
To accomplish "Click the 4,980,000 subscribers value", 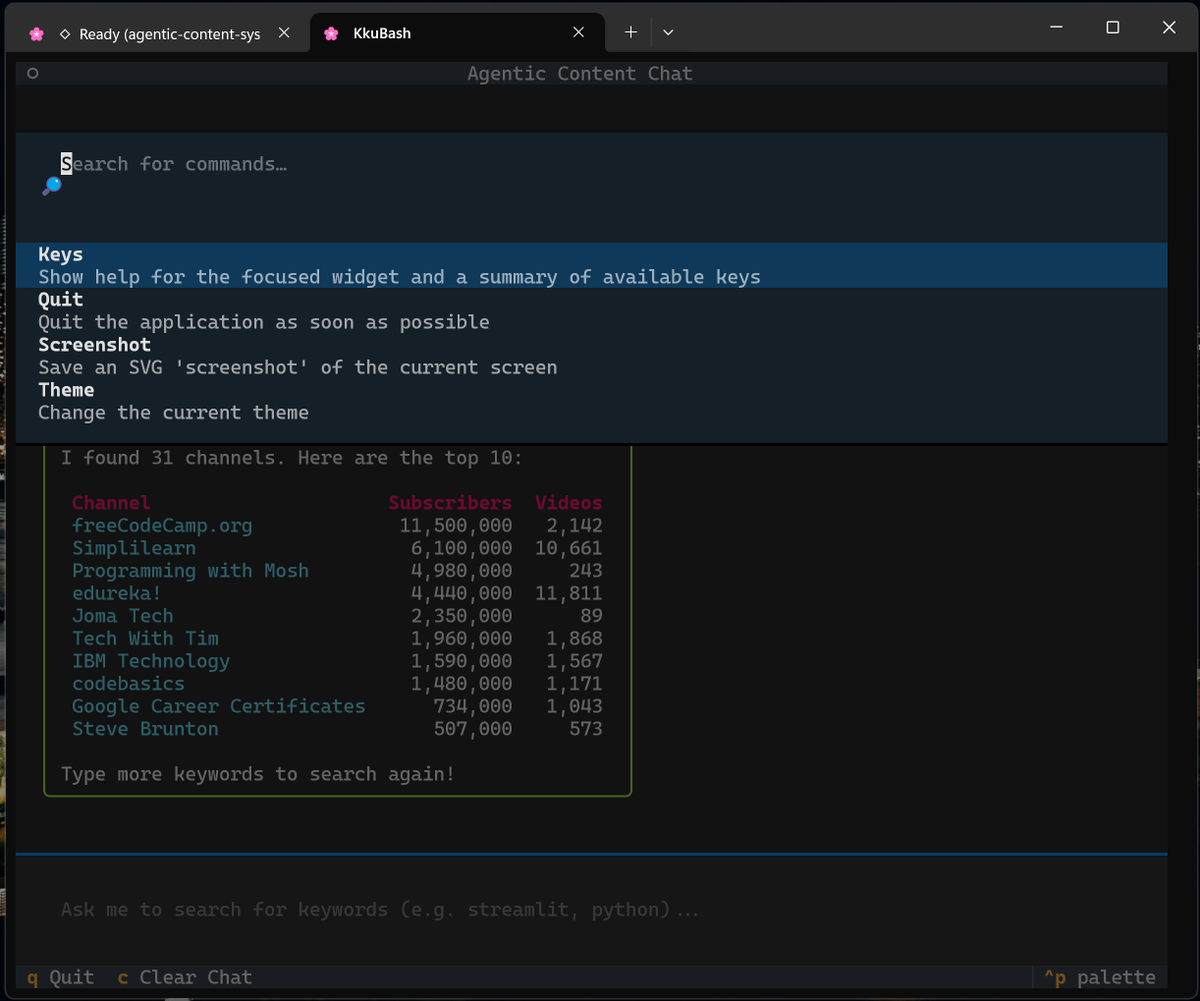I will [462, 571].
